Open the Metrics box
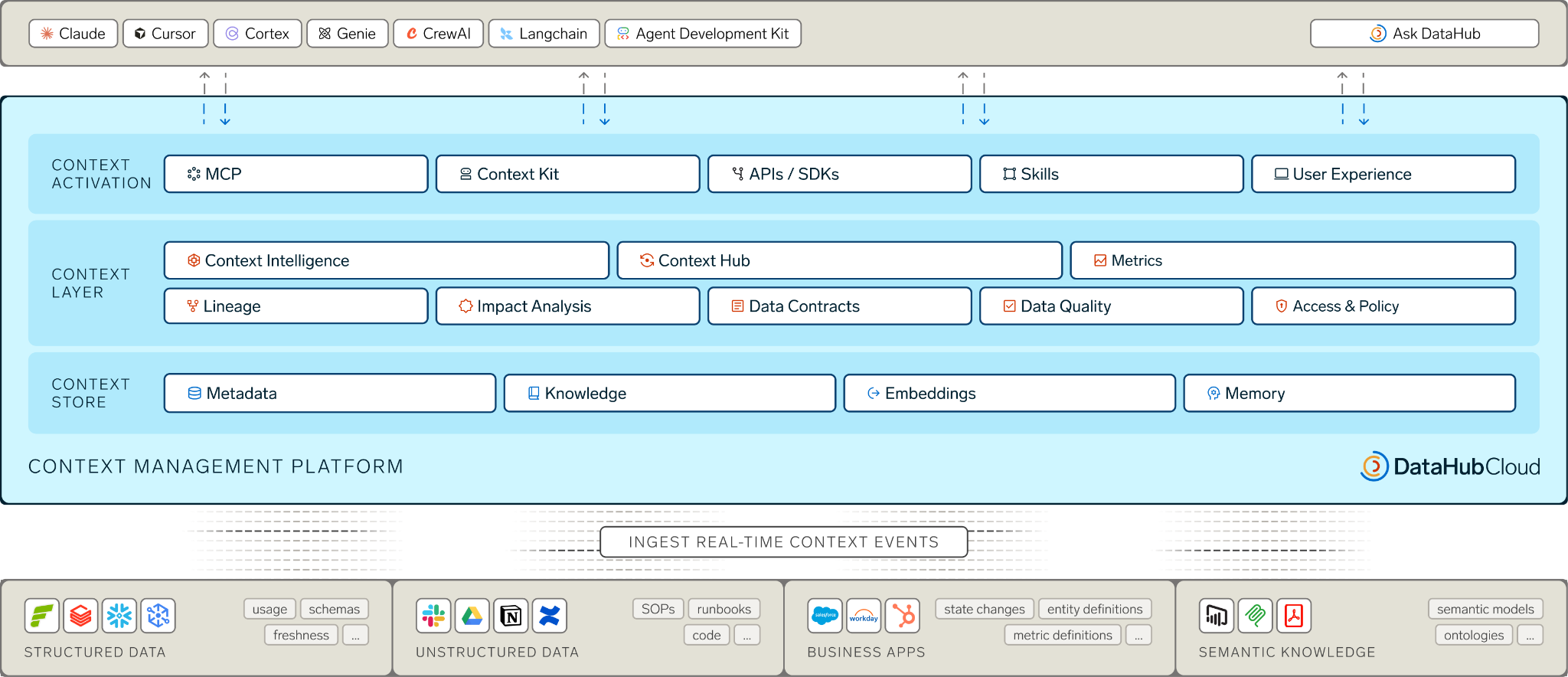Image resolution: width=1568 pixels, height=677 pixels. [x=1293, y=260]
